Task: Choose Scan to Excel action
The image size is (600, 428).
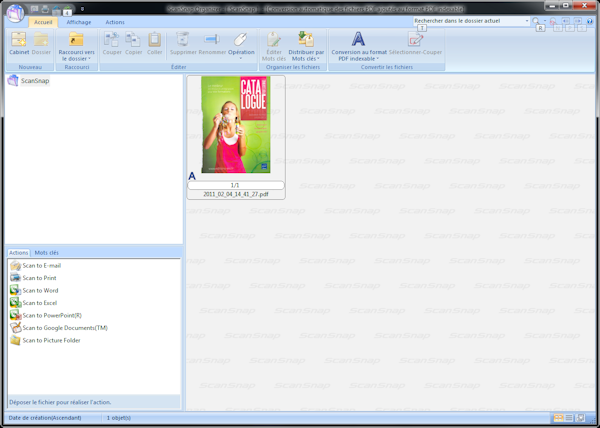Action: point(40,303)
